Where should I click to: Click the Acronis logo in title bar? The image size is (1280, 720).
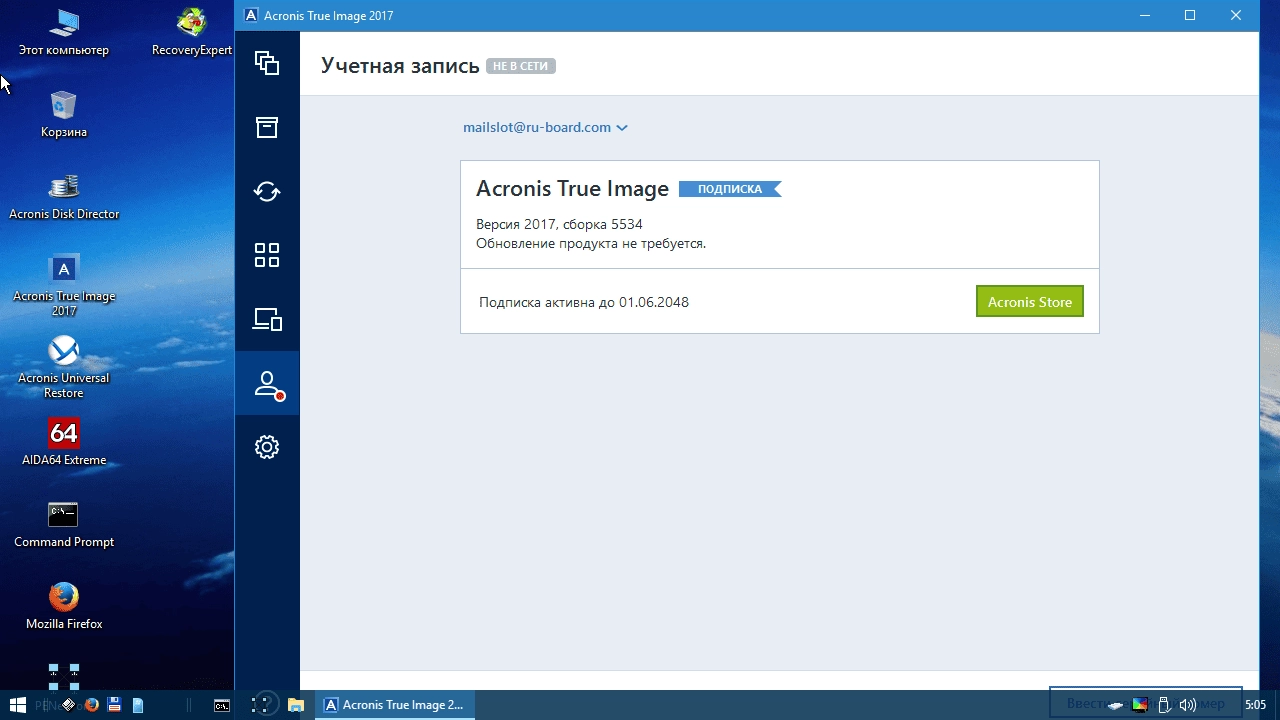click(251, 15)
